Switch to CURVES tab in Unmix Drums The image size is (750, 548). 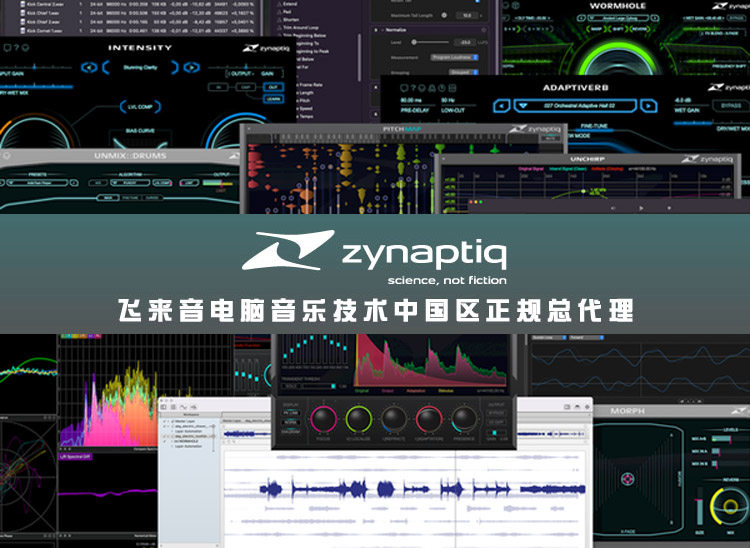pos(152,197)
